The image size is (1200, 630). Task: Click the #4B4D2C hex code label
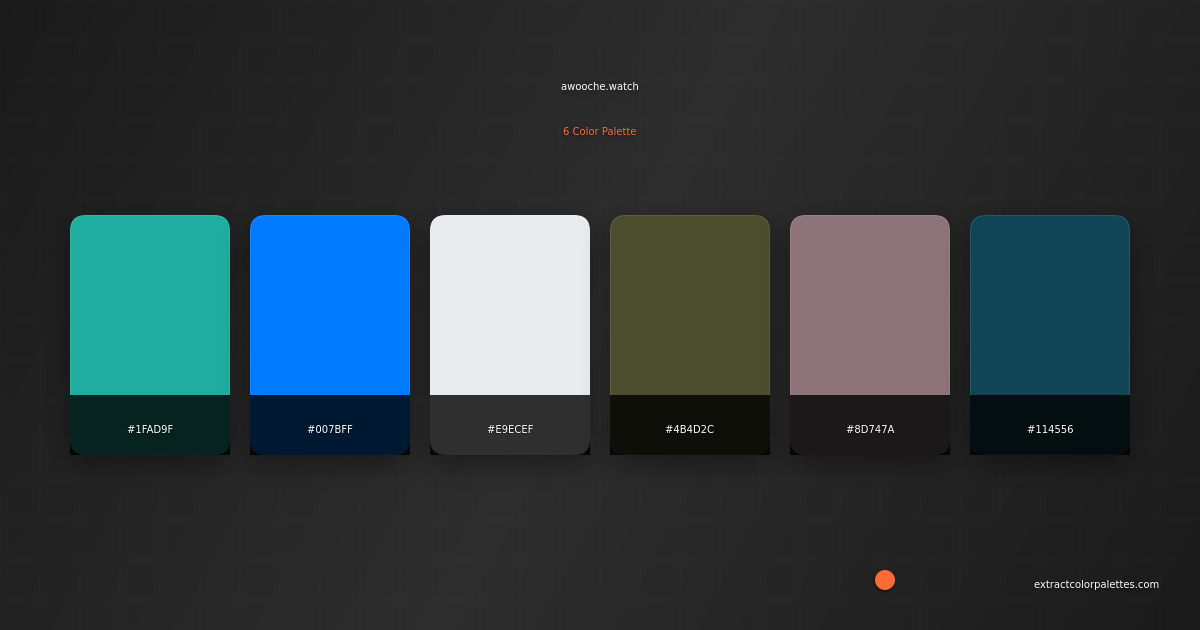(690, 429)
